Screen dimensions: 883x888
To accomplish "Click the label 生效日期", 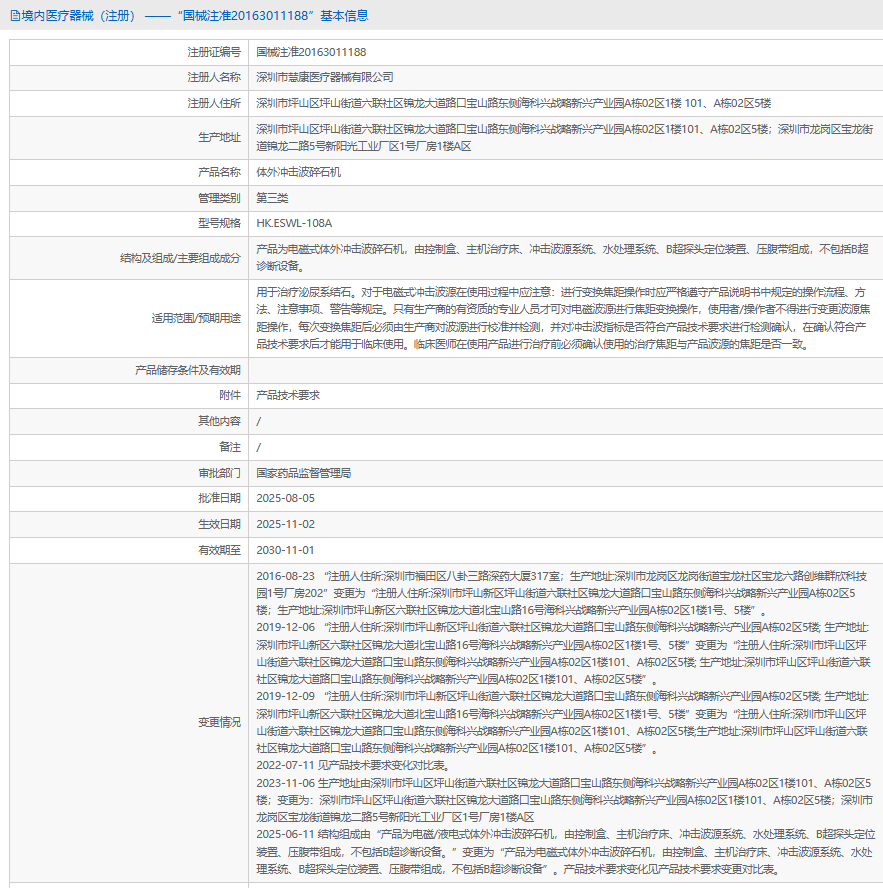I will (219, 524).
